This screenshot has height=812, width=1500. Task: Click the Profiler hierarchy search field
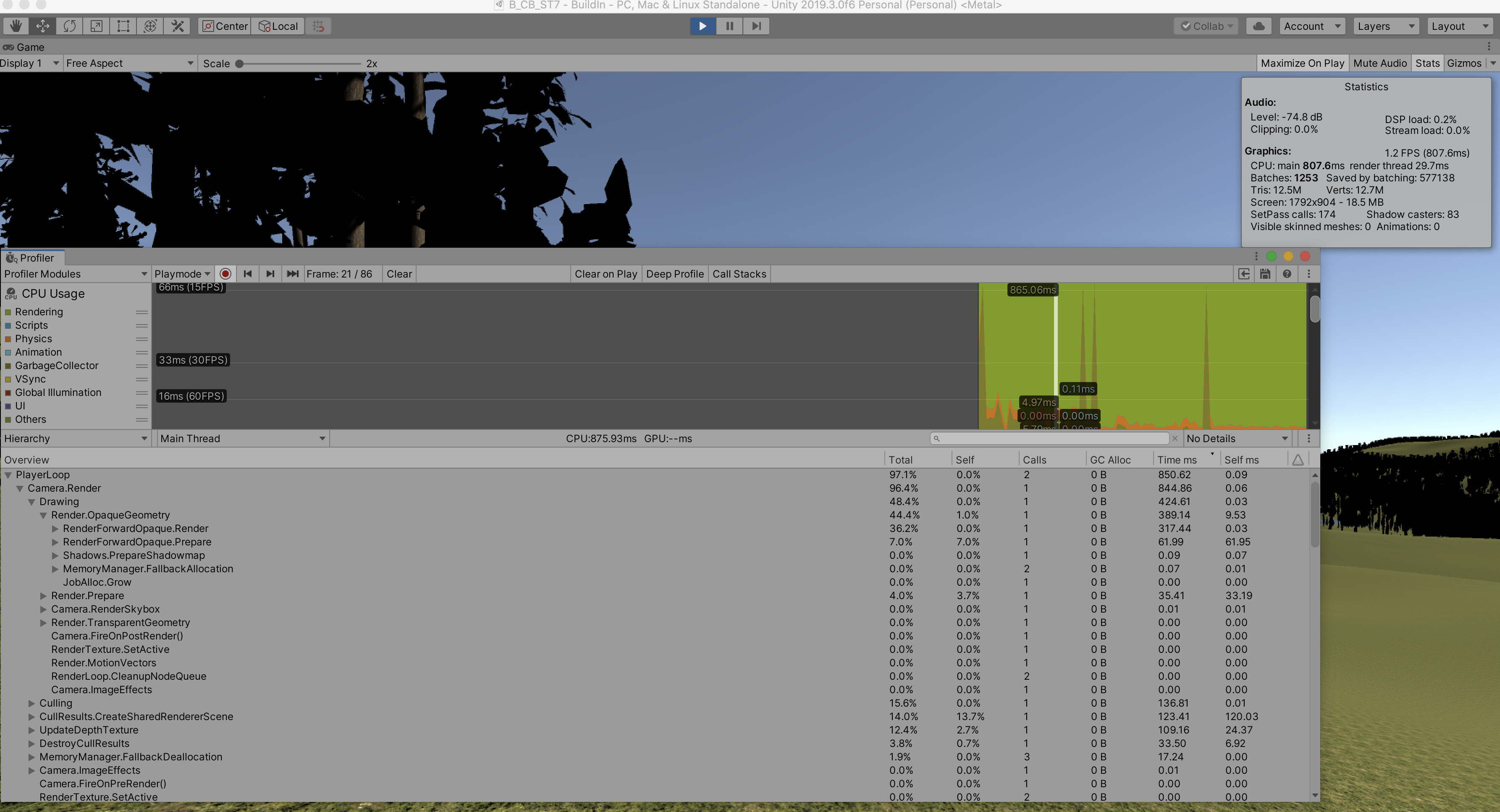tap(1048, 438)
